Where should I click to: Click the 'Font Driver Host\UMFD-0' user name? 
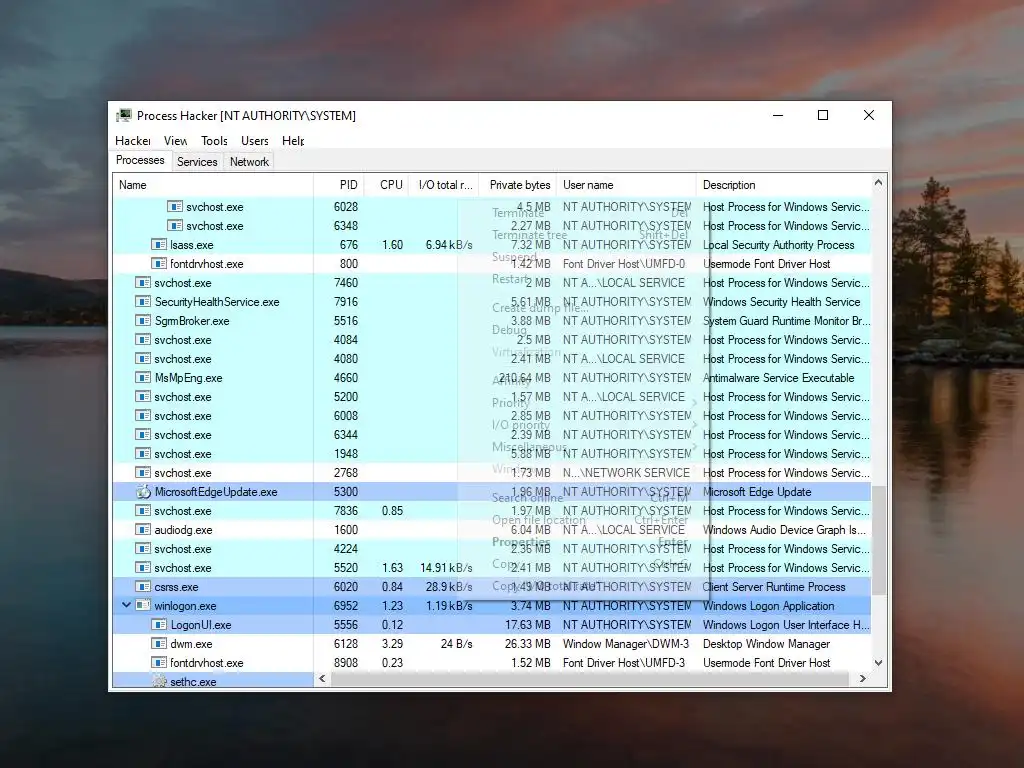click(x=624, y=264)
